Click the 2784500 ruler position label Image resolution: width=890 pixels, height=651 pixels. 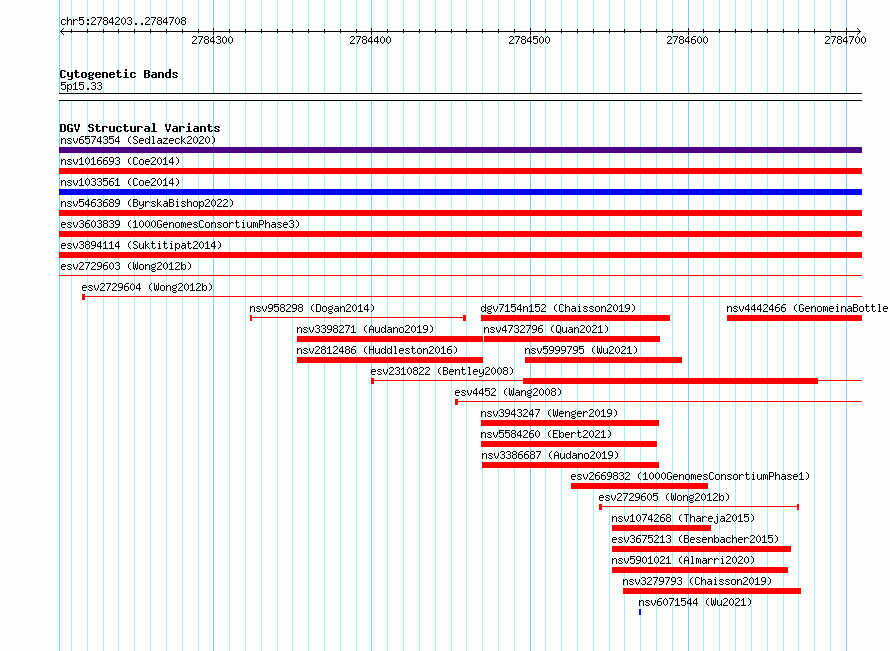[x=529, y=40]
